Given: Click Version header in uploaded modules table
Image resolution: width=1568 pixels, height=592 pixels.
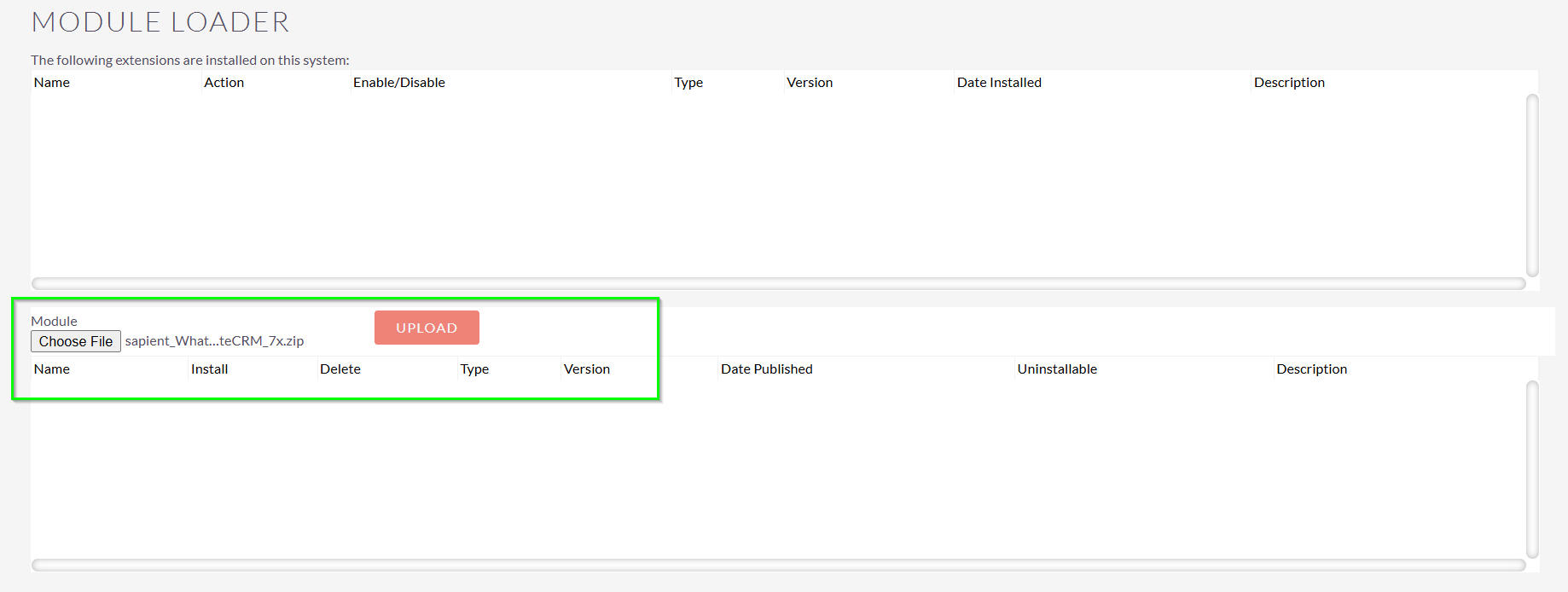Looking at the screenshot, I should coord(587,369).
